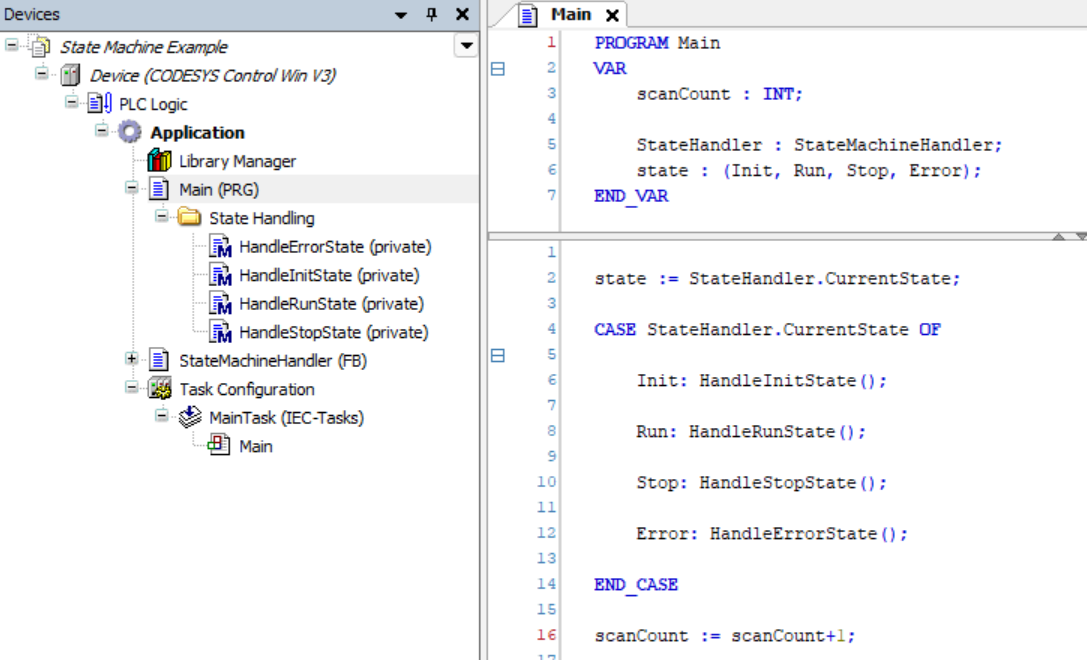Screen dimensions: 1087x660
Task: Expand the StateMachineHandler (FB) node
Action: [x=131, y=358]
